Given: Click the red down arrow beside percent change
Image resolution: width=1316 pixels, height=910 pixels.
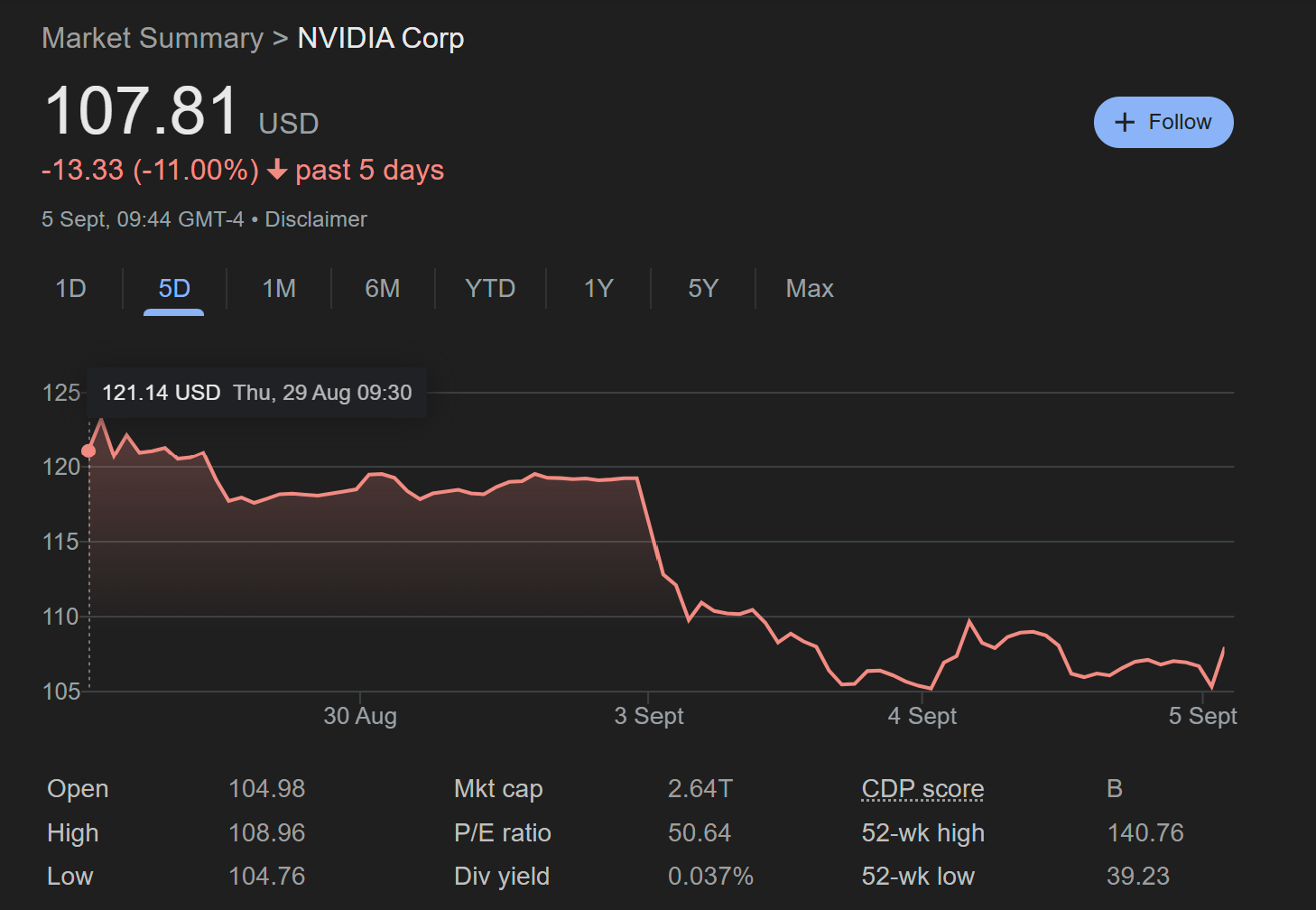Looking at the screenshot, I should click(x=277, y=170).
